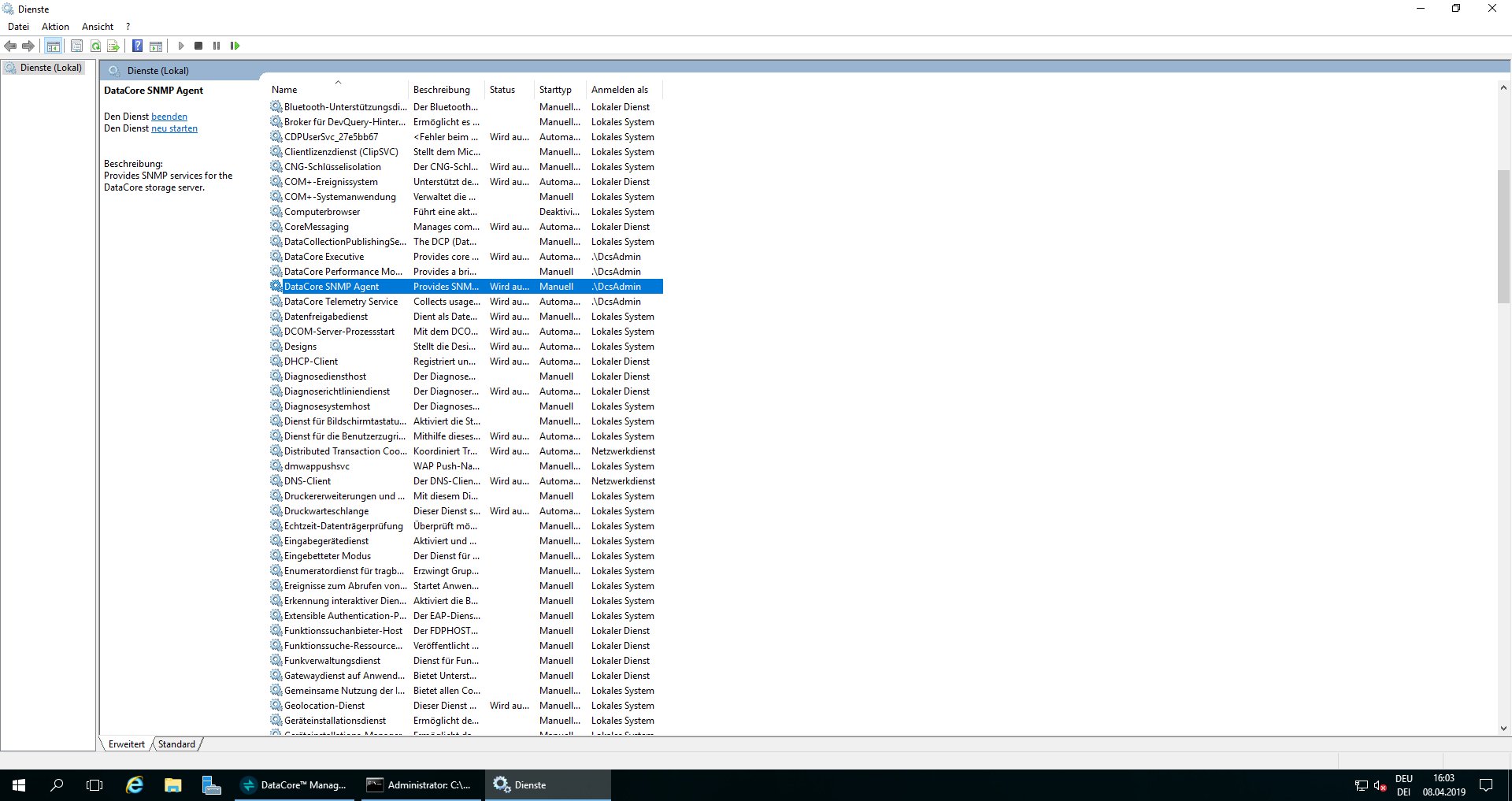Open the Properties toolbar icon
1512x801 pixels.
76,46
